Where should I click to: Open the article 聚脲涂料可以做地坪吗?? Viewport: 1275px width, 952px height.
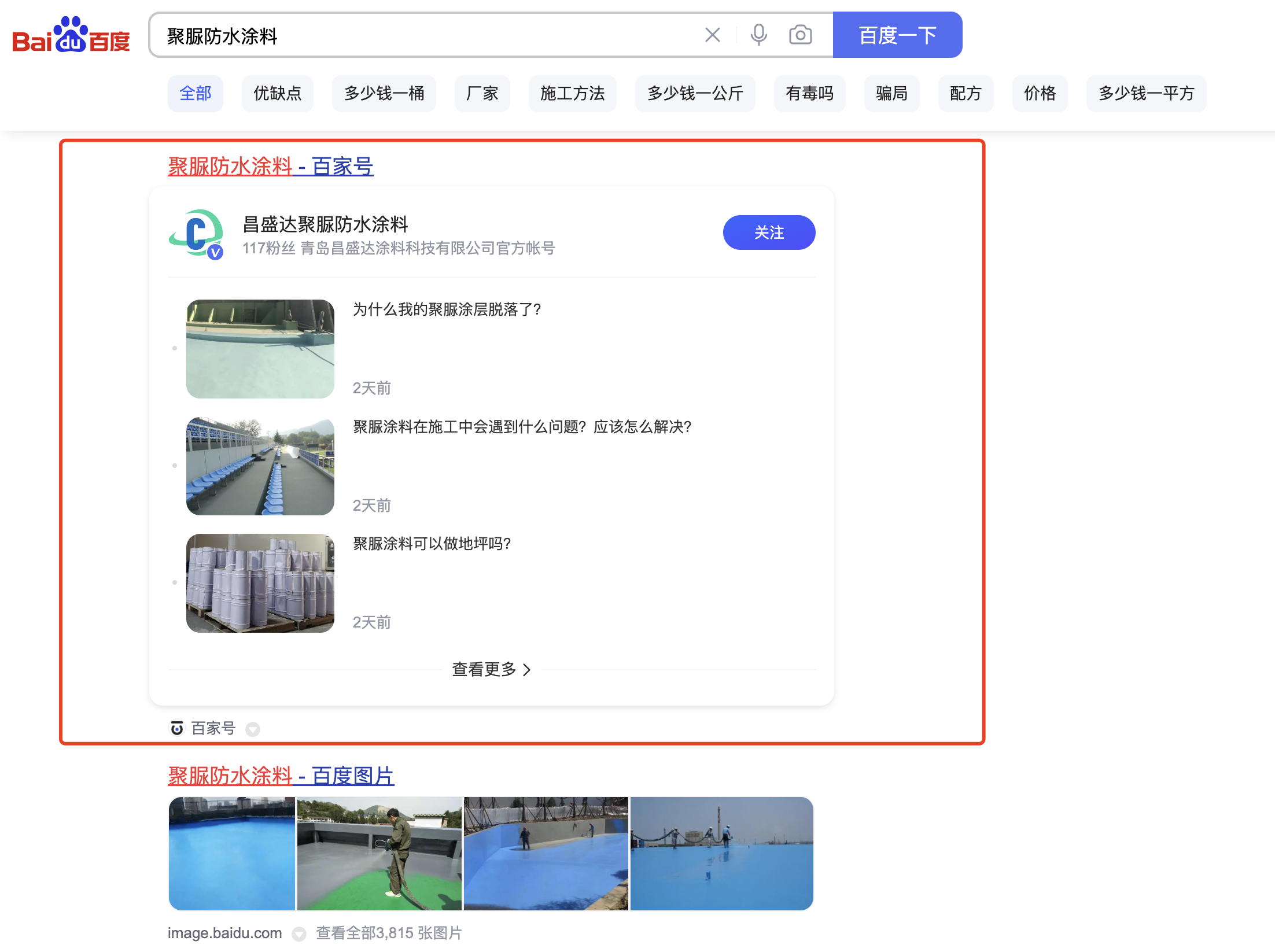click(x=432, y=544)
